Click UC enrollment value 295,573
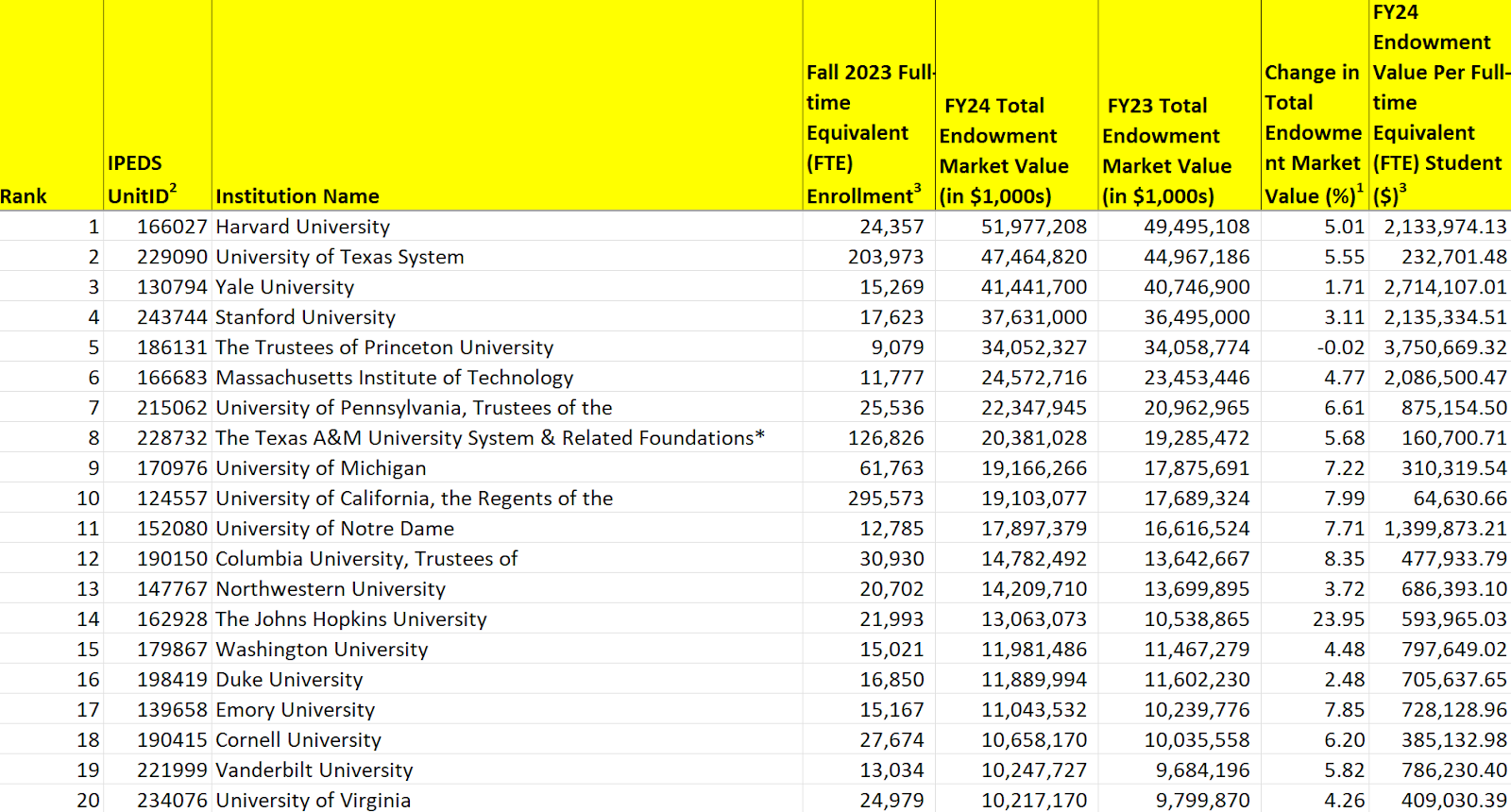 [x=869, y=498]
